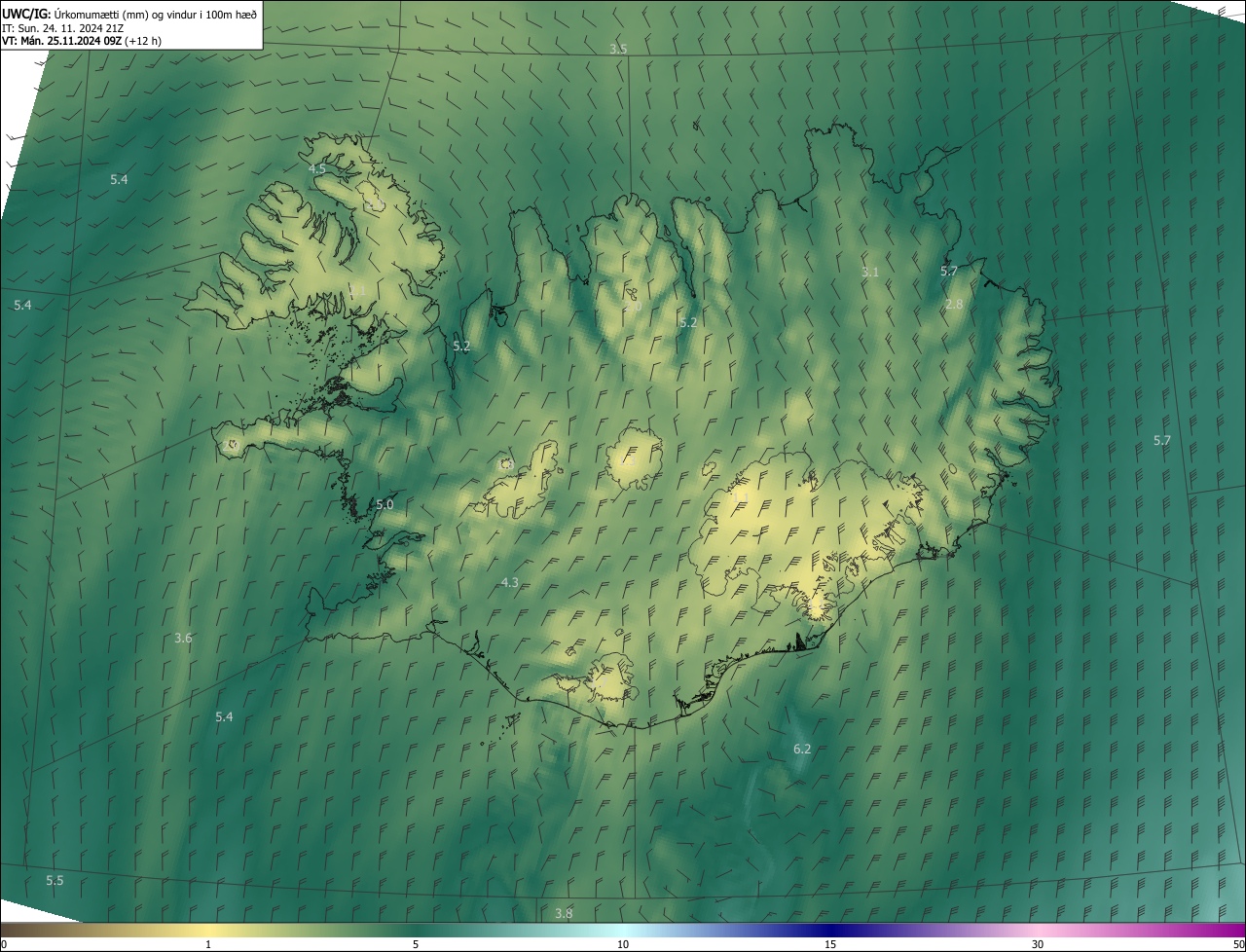Click the valid time line "VT: Mán. 25.11.2024 09Z"
The image size is (1246, 952).
click(60, 41)
